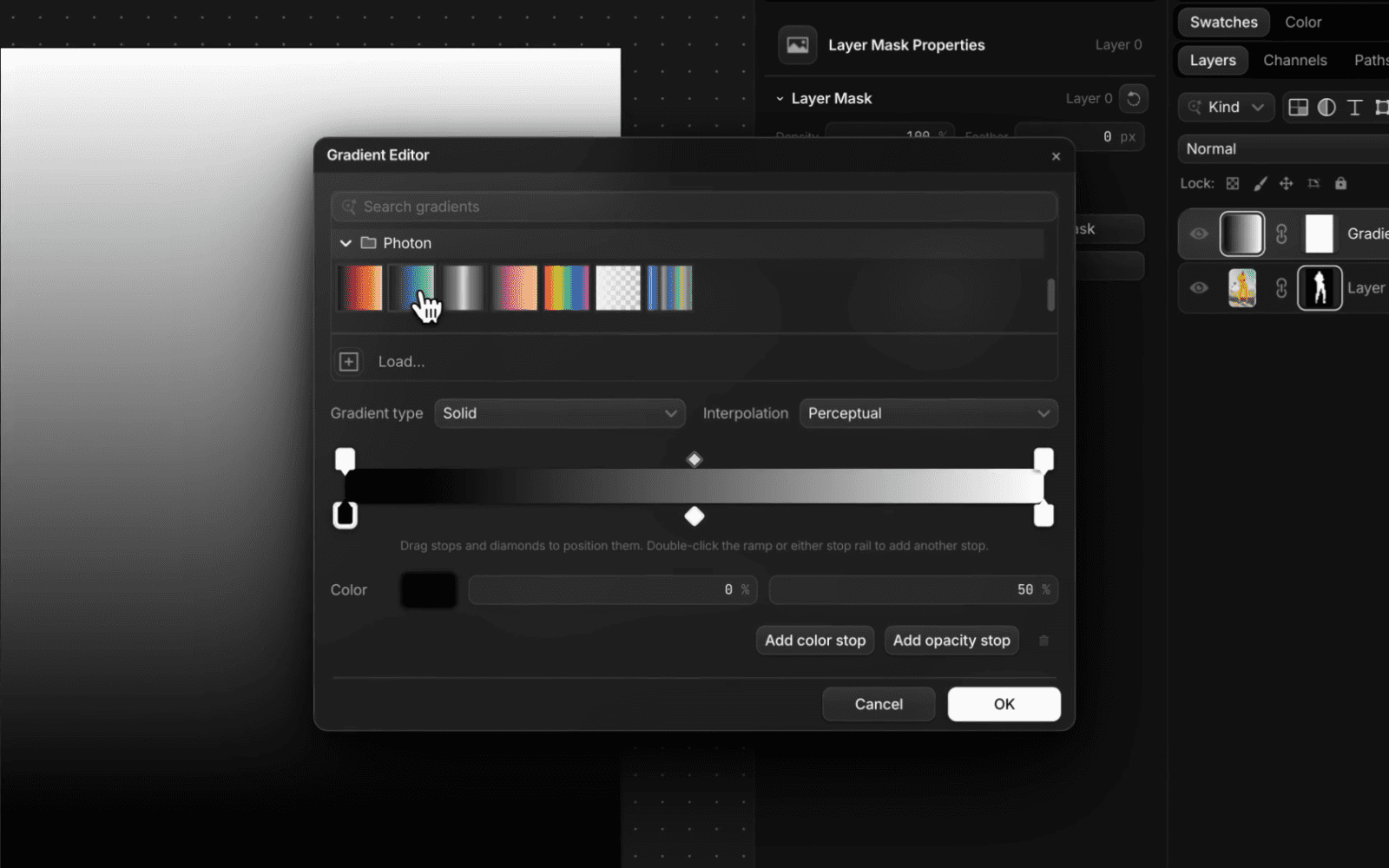Open the Kind filter dropdown
This screenshot has height=868, width=1389.
[x=1227, y=108]
